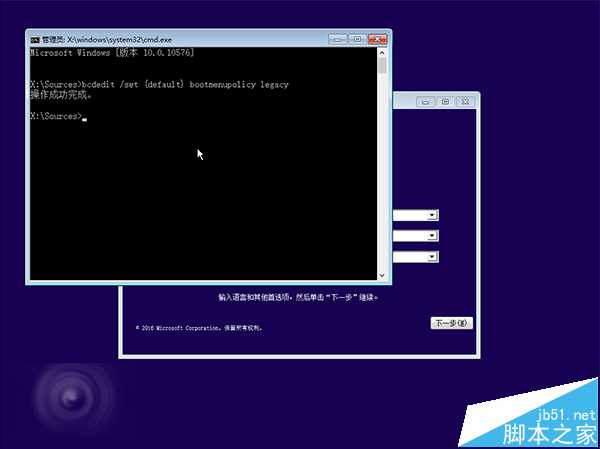The width and height of the screenshot is (600, 449).
Task: Minimize the Windows Setup window
Action: coord(425,102)
